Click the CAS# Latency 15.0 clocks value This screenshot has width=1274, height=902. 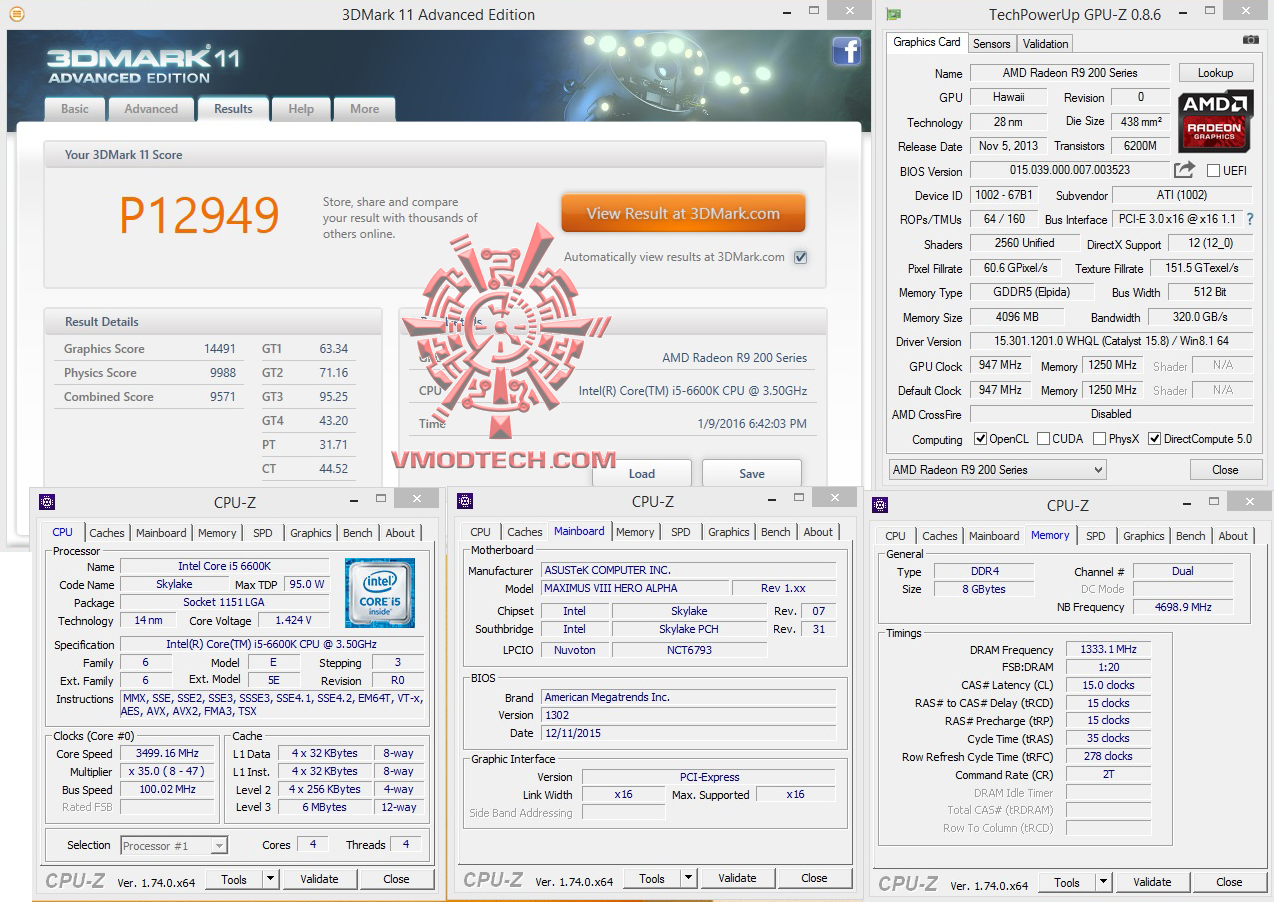[x=1108, y=685]
